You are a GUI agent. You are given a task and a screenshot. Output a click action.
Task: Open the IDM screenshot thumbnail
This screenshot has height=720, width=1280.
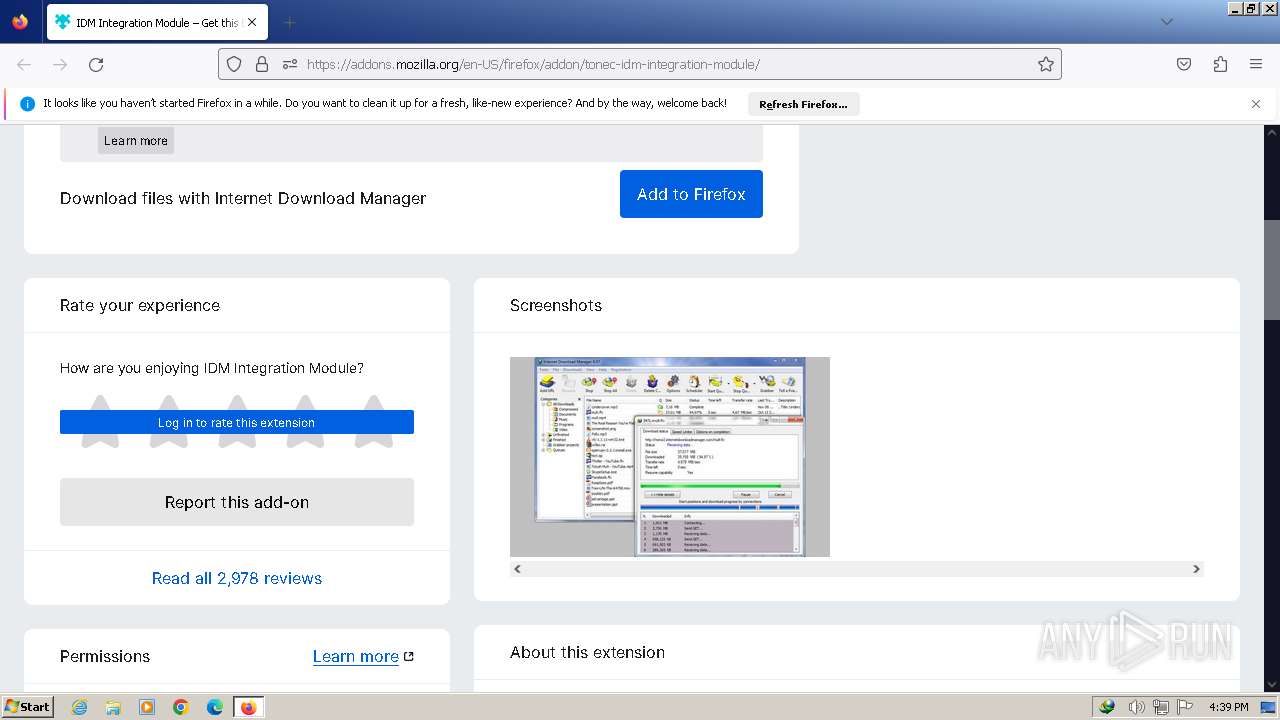[670, 457]
